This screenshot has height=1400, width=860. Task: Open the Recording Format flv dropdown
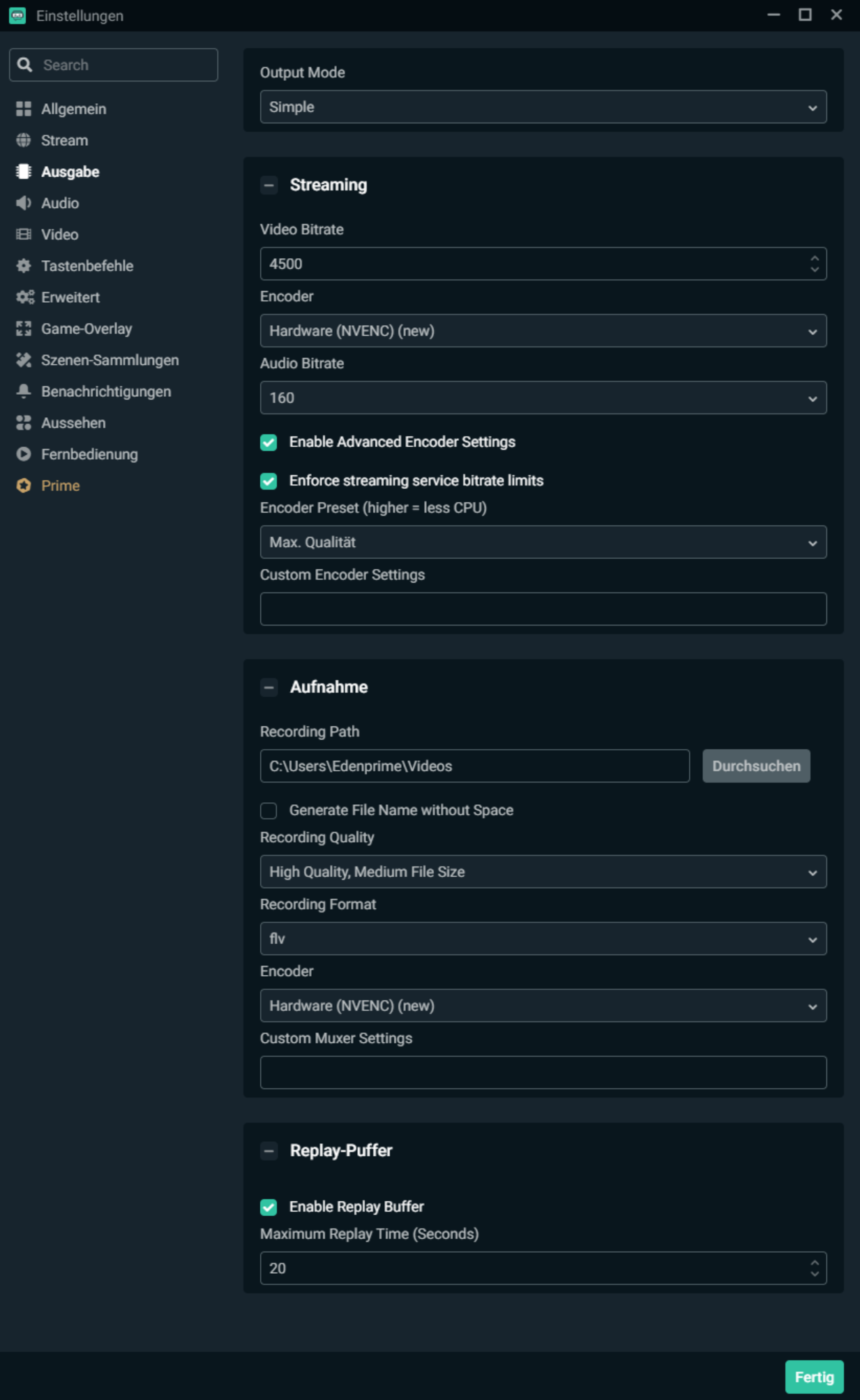click(543, 939)
